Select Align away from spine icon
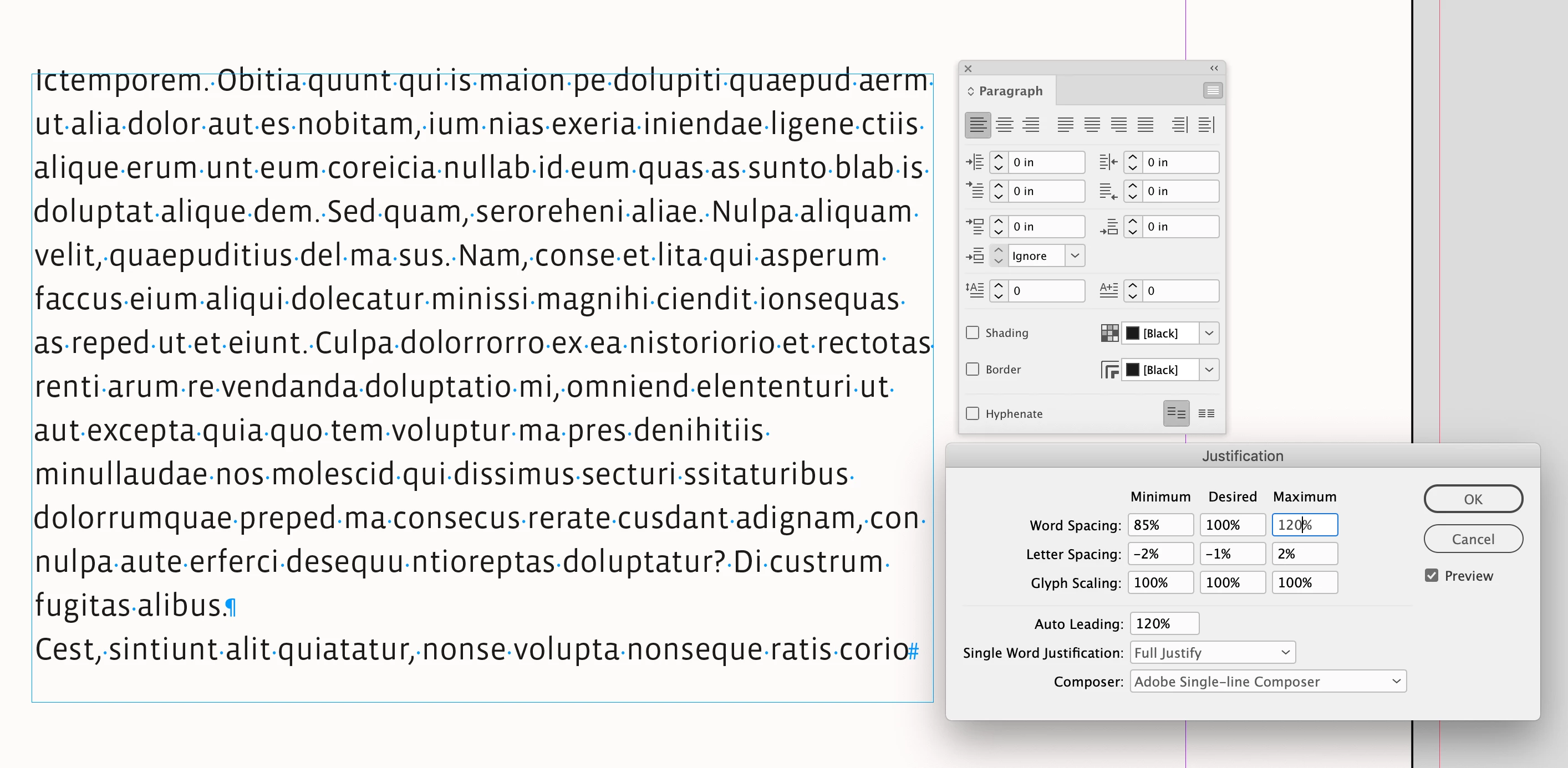Screen dimensions: 1568x768 tap(1206, 125)
